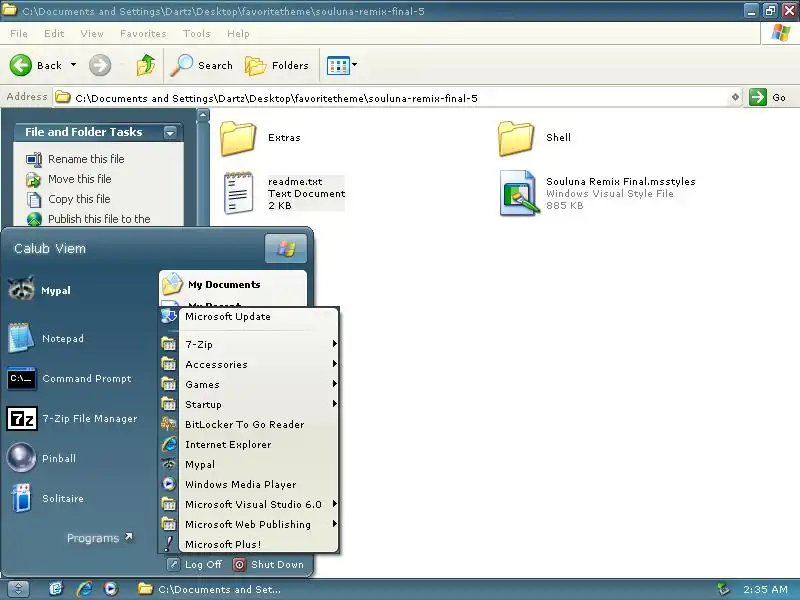Launch Internet Explorer from quick launch
The width and height of the screenshot is (800, 600).
point(84,589)
